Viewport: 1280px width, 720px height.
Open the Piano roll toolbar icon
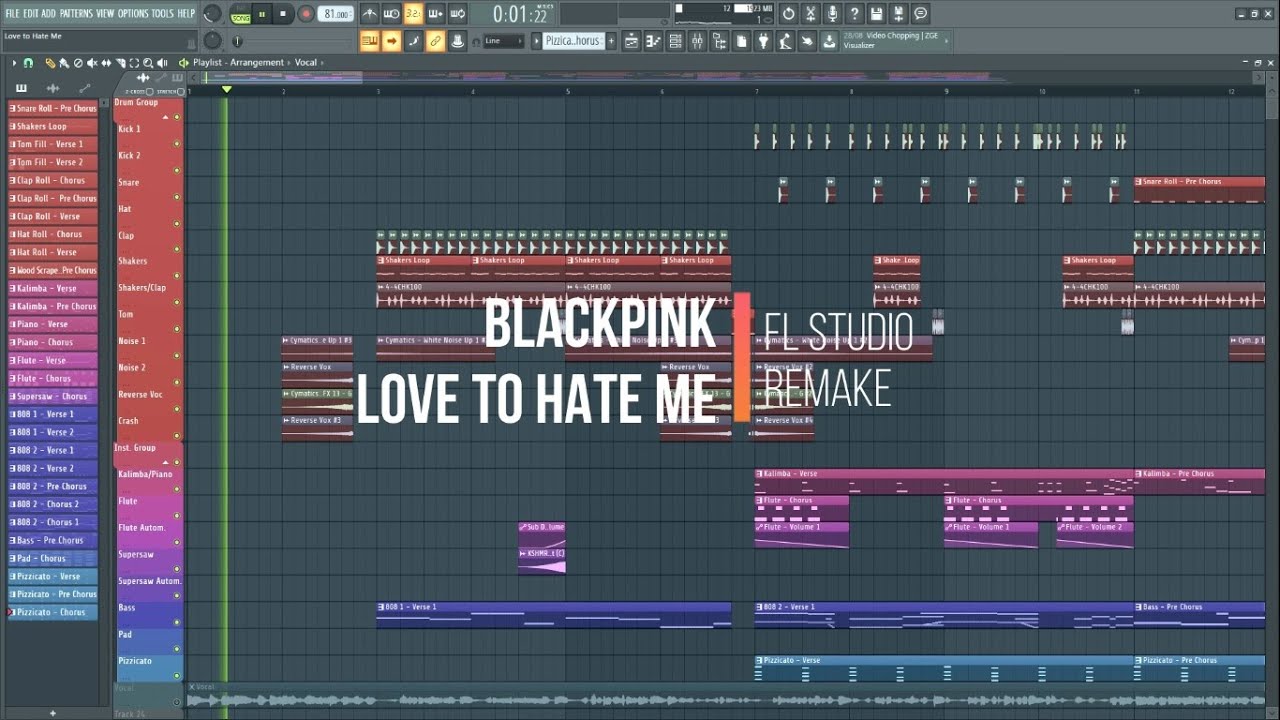point(653,41)
